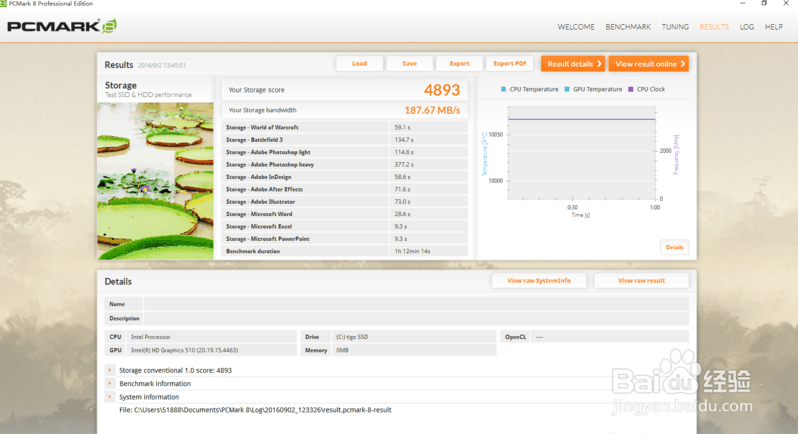Click the water lily storage thumbnail
The image size is (798, 434).
pyautogui.click(x=155, y=181)
